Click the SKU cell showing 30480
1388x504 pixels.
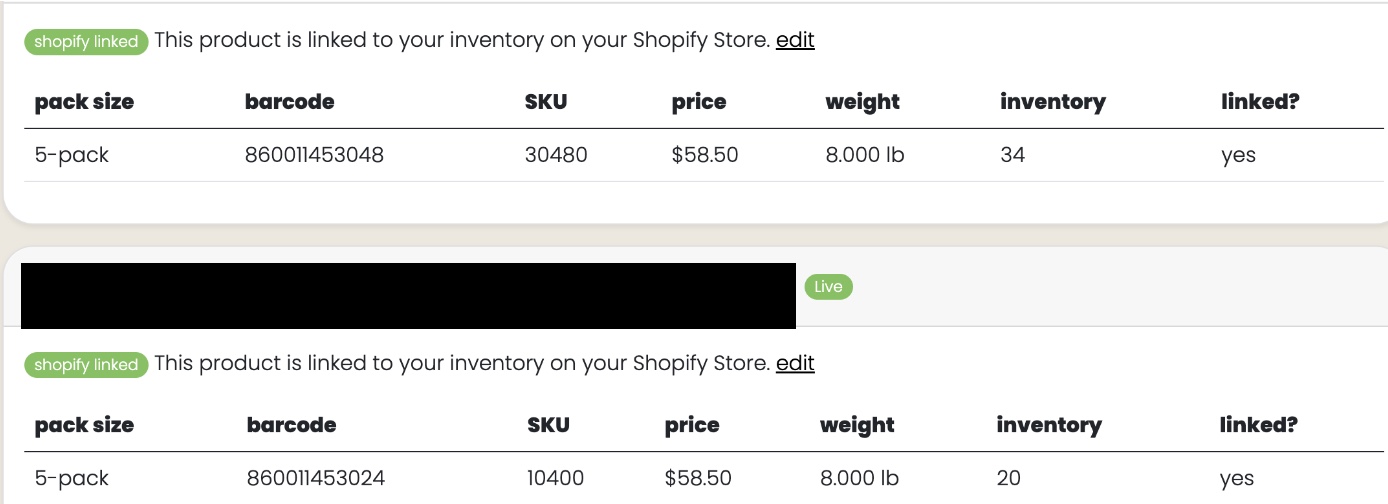click(x=556, y=155)
